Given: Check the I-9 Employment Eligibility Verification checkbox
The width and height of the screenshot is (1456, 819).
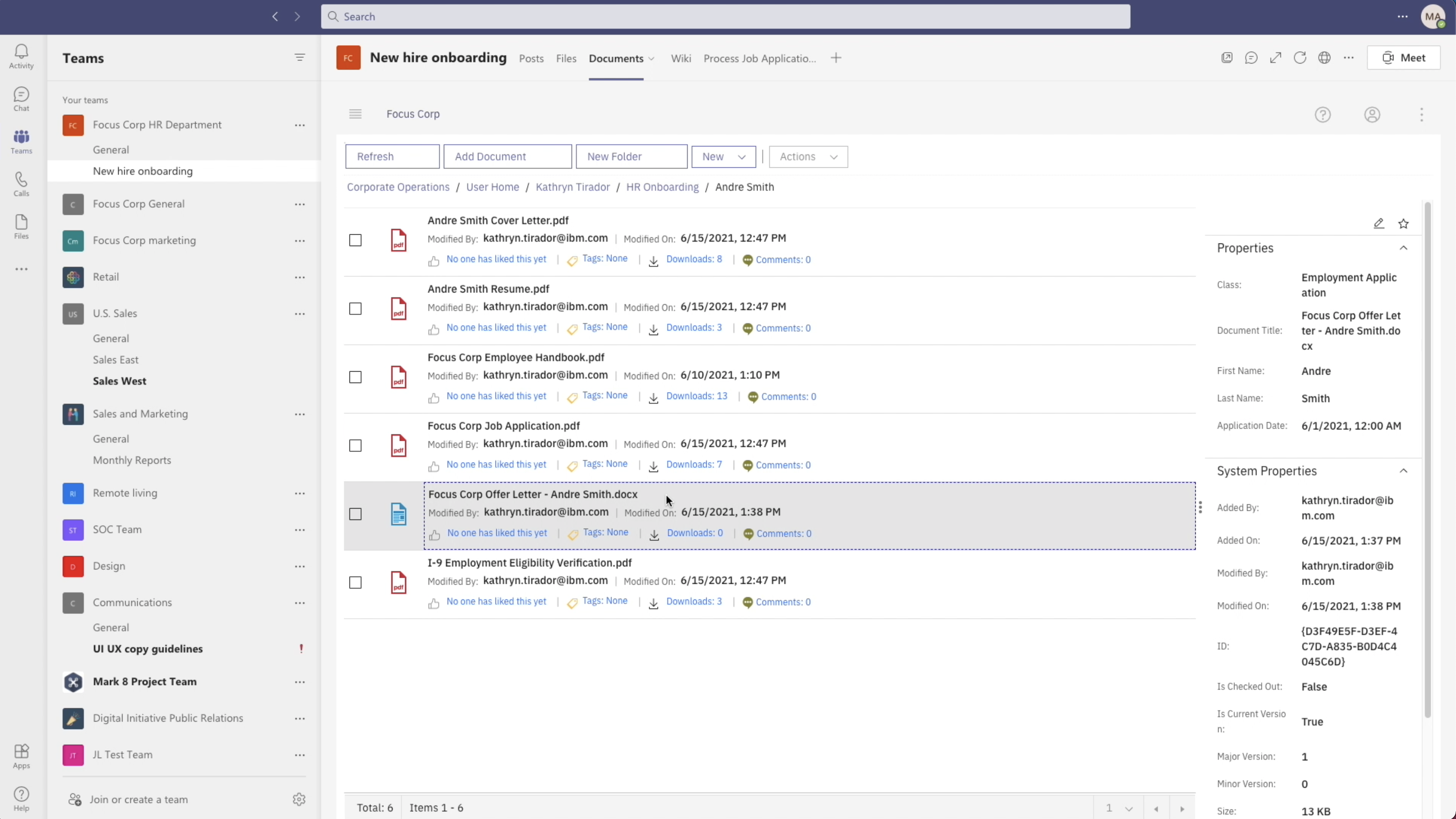Looking at the screenshot, I should click(x=355, y=582).
